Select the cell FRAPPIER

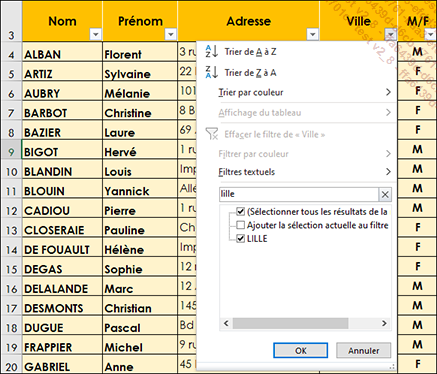pyautogui.click(x=62, y=345)
